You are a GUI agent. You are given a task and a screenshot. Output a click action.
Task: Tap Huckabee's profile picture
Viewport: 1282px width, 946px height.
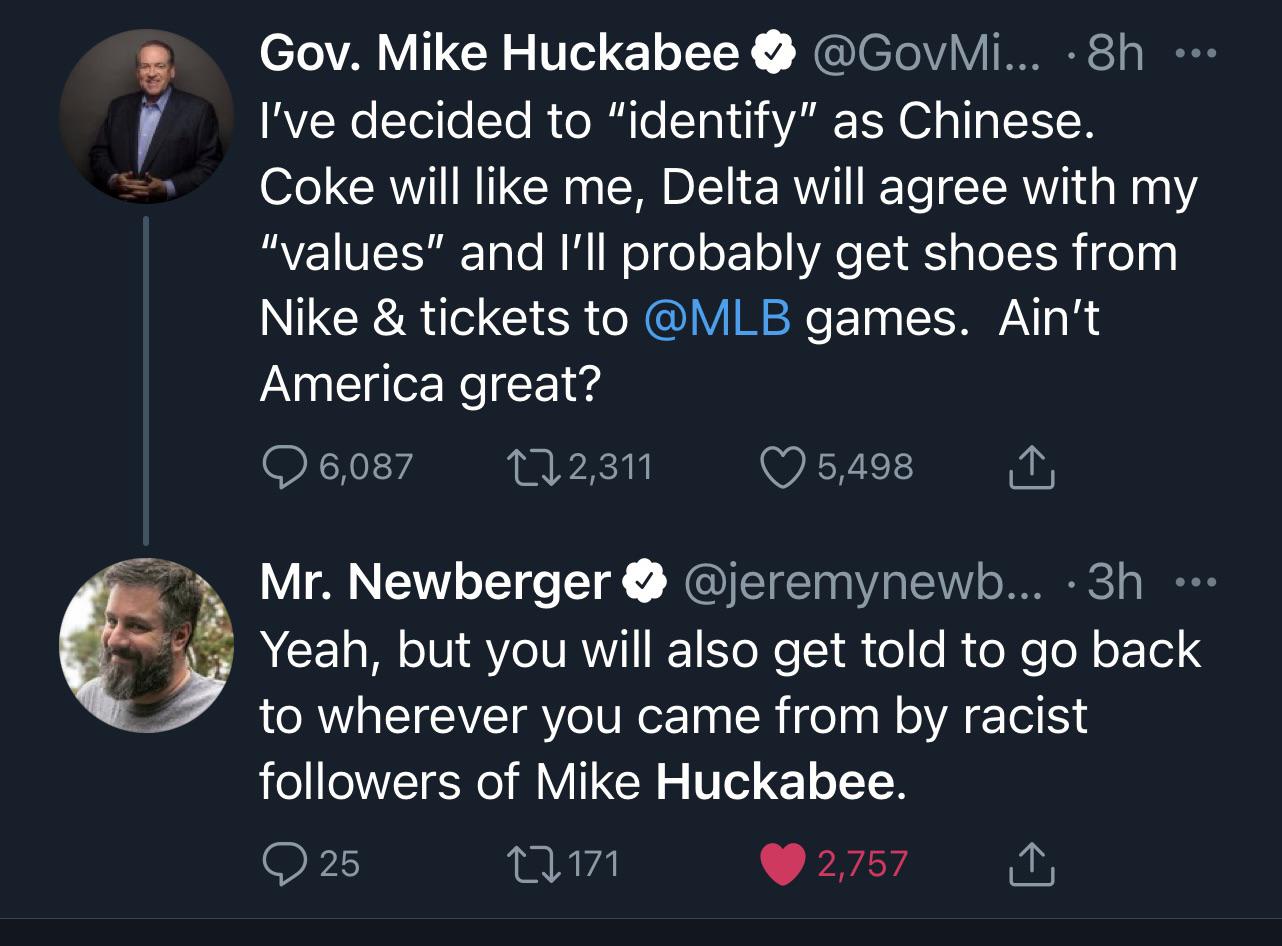[x=146, y=116]
